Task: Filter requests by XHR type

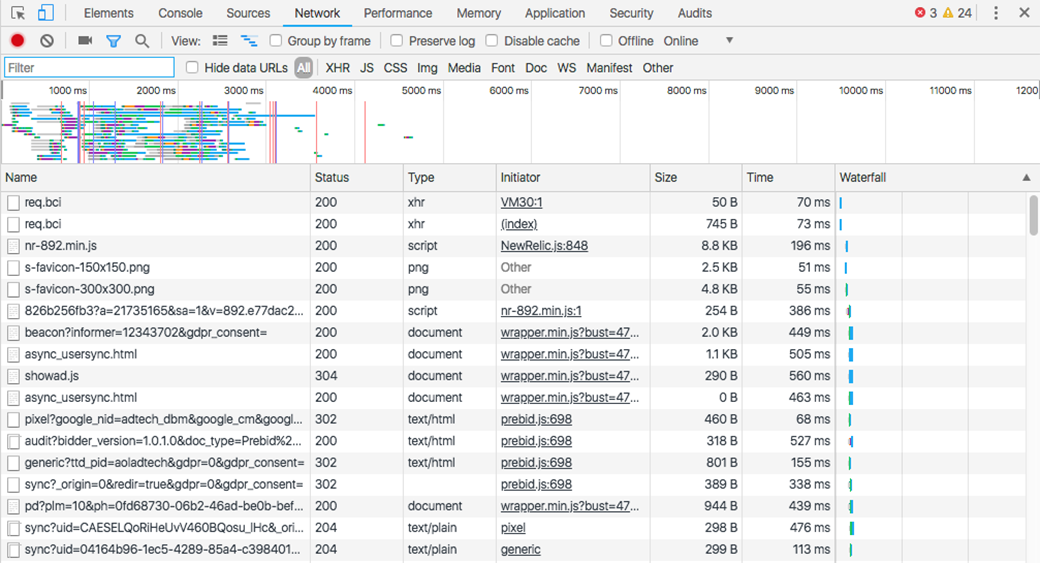Action: pos(338,68)
